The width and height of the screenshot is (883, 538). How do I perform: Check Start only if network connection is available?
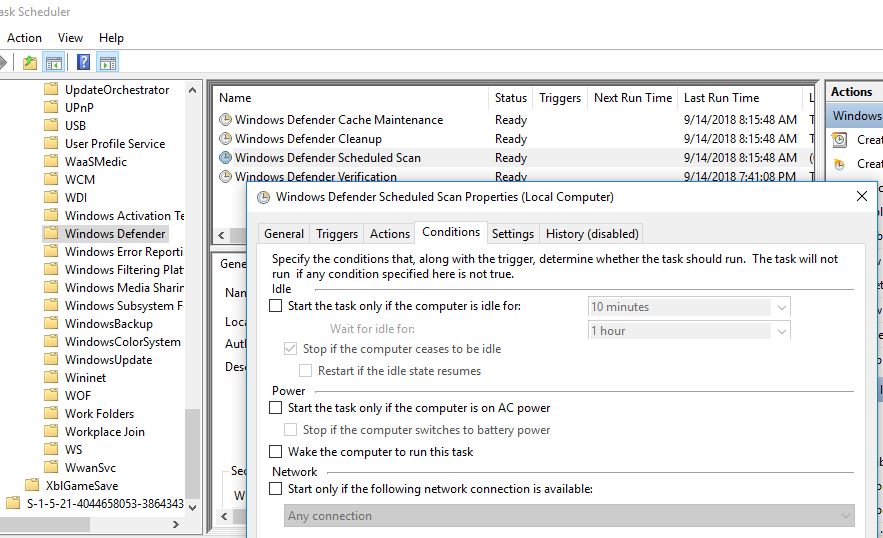(276, 489)
